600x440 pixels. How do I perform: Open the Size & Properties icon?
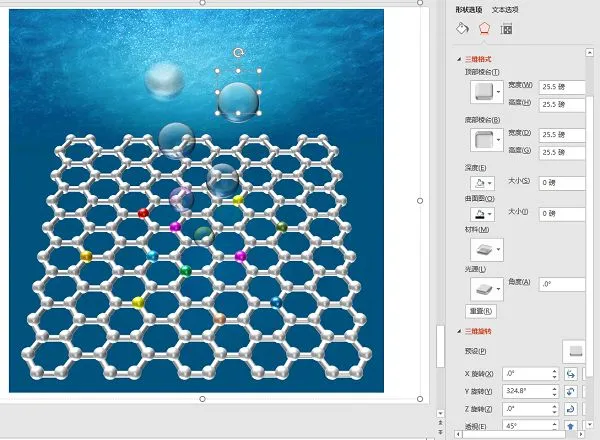click(506, 29)
